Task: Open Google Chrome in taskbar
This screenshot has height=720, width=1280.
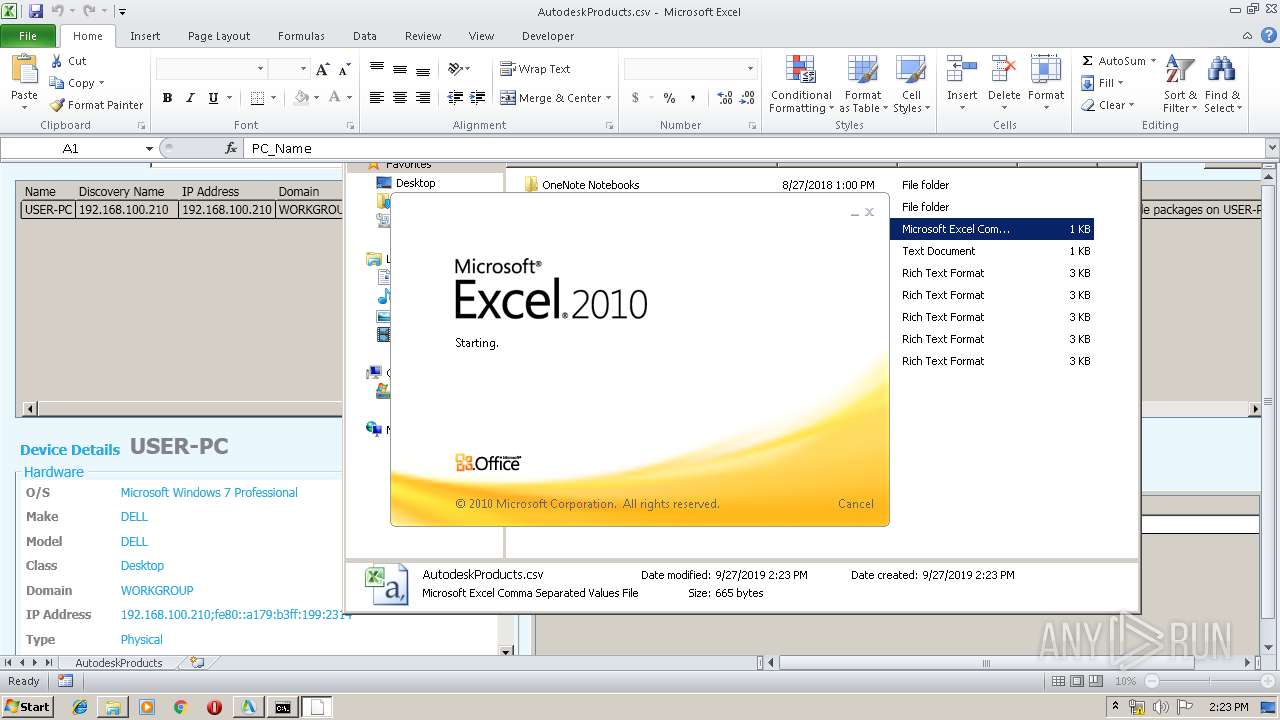Action: [x=180, y=707]
